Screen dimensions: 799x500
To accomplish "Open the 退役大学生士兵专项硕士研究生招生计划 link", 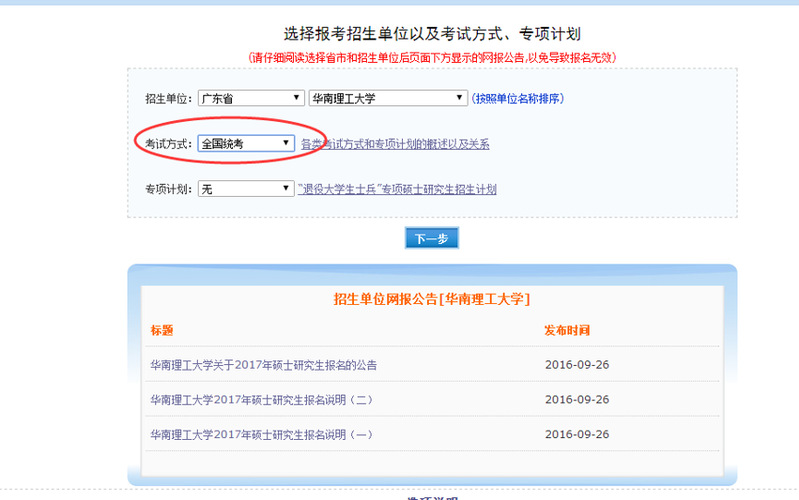I will pos(397,190).
